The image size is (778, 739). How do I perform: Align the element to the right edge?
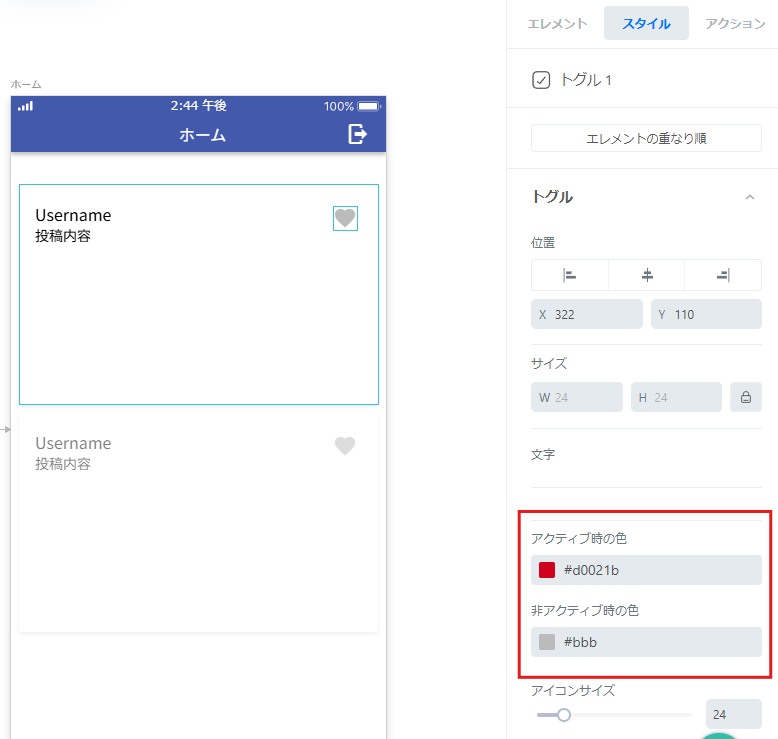pyautogui.click(x=723, y=275)
